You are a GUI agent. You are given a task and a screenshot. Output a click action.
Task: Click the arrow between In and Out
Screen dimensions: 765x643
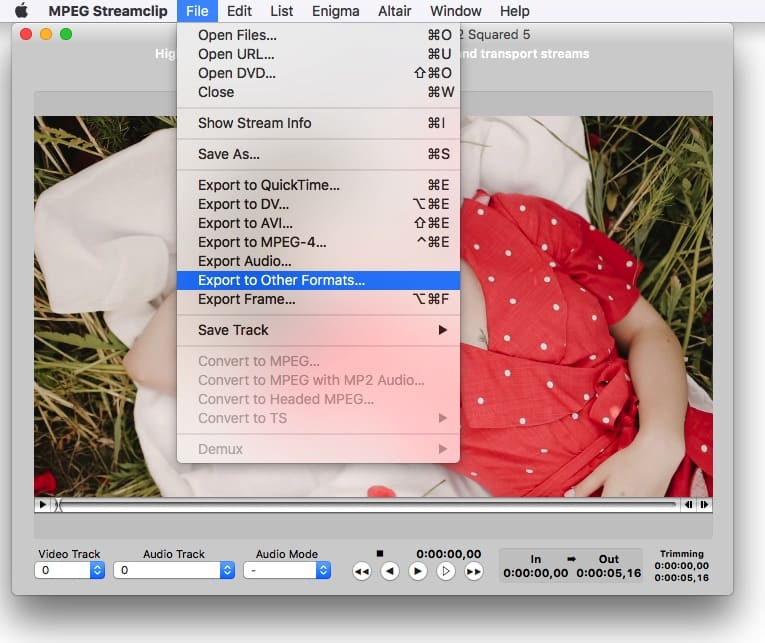tap(572, 559)
